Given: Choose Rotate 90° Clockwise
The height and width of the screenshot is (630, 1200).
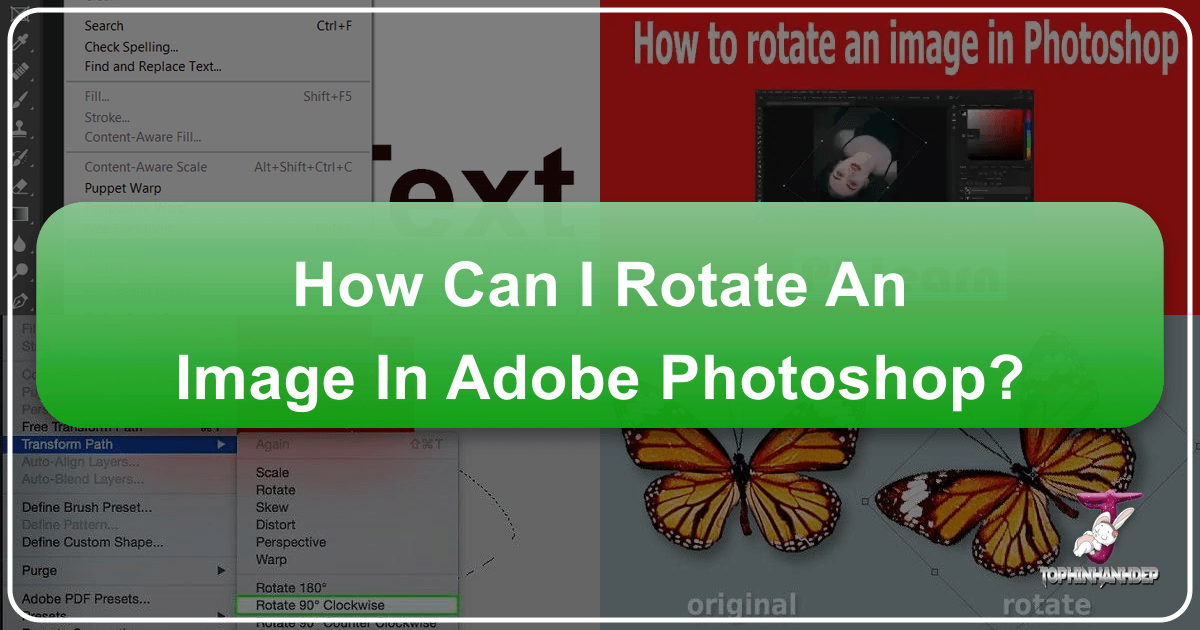Looking at the screenshot, I should (320, 605).
